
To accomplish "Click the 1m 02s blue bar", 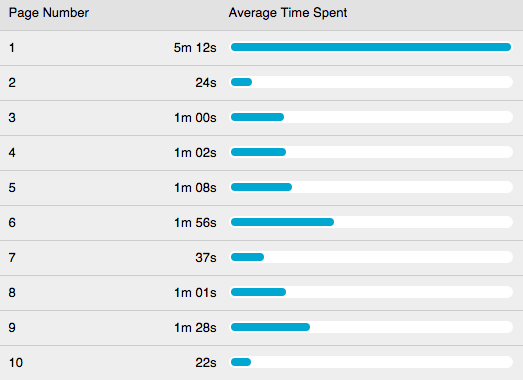I will (258, 152).
